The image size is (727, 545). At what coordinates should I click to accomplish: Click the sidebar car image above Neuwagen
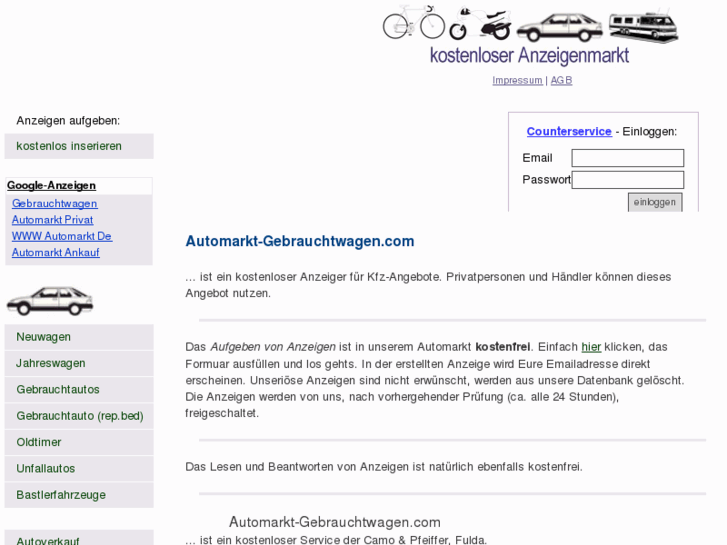click(50, 301)
